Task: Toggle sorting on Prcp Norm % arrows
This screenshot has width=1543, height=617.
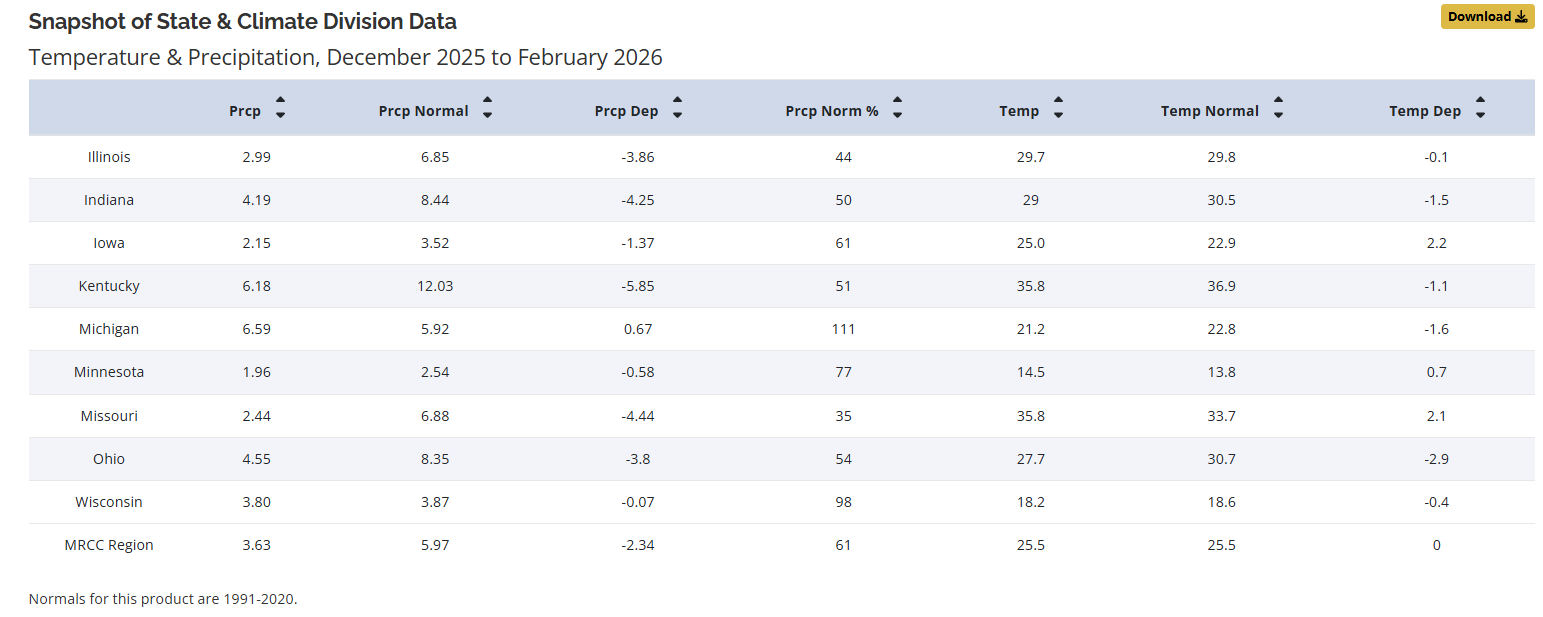Action: click(x=897, y=108)
